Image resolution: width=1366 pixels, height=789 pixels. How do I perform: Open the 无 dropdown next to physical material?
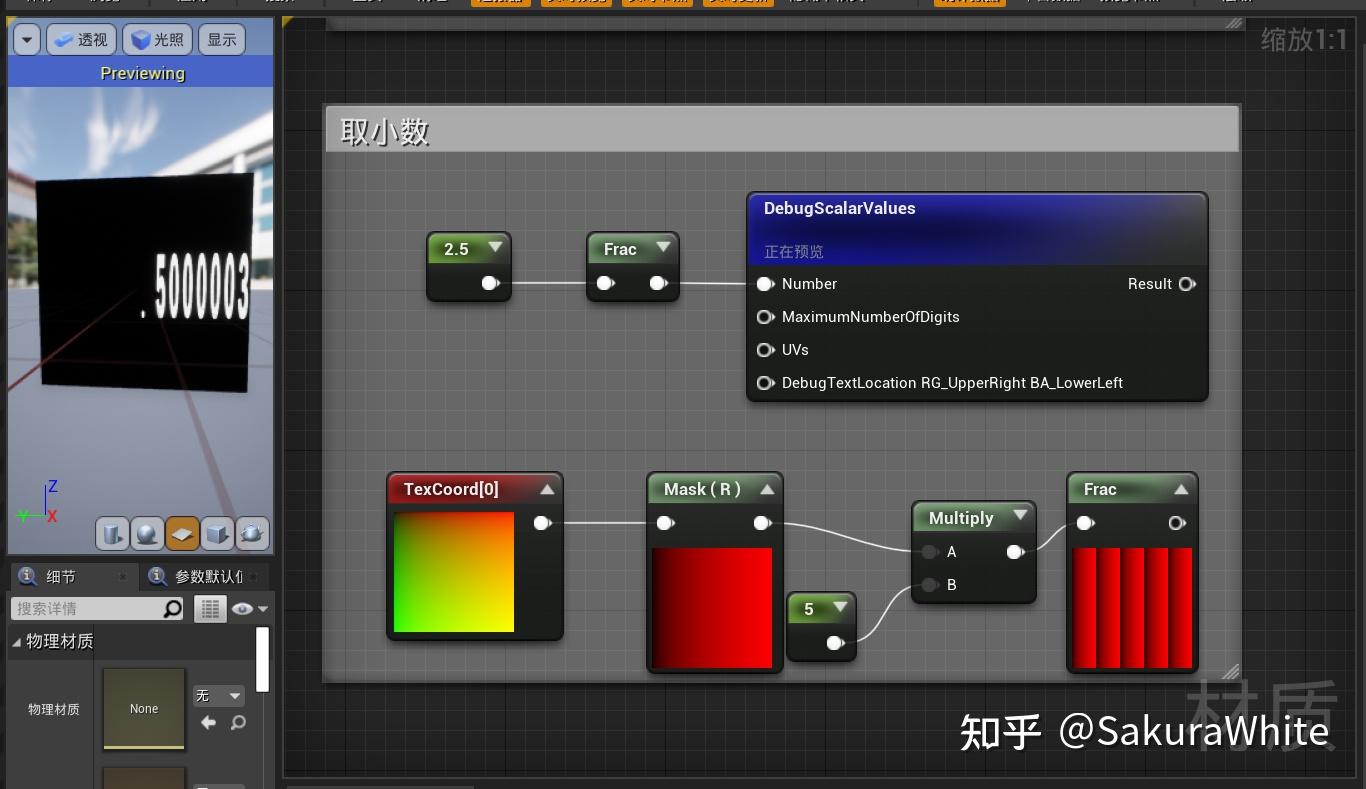point(218,695)
